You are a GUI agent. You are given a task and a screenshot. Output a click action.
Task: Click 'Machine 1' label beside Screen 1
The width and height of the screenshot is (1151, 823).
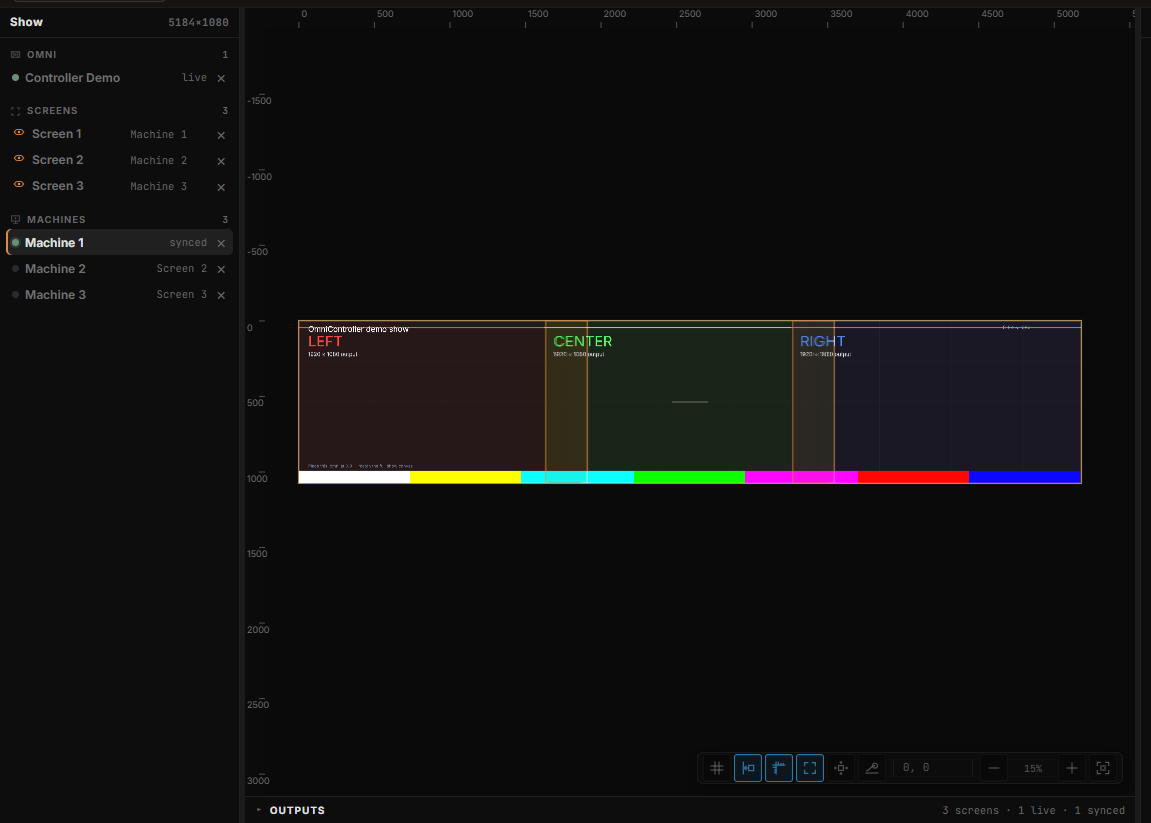(x=159, y=134)
